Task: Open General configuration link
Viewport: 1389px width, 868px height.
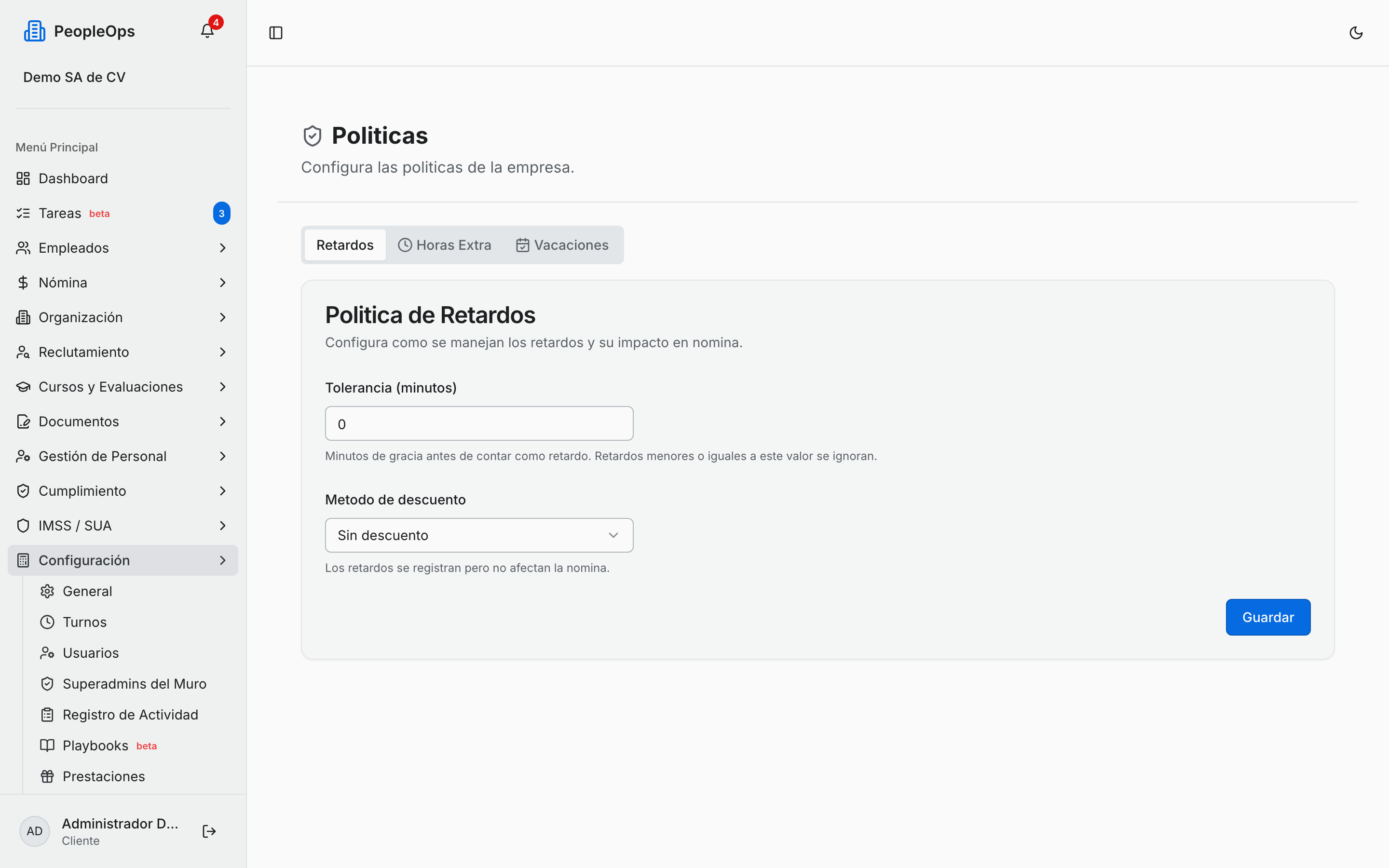Action: pos(87,591)
